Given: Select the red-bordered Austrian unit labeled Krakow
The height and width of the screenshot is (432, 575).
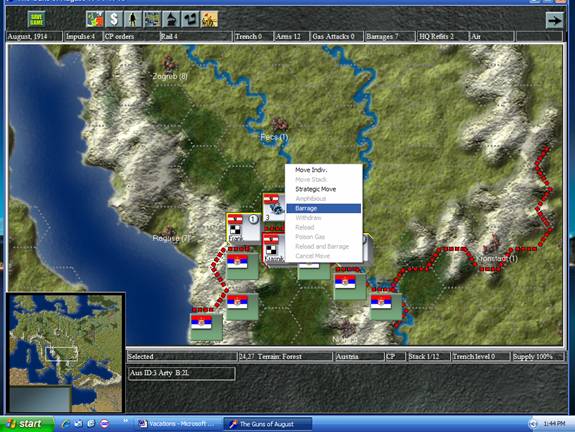Looking at the screenshot, I should click(274, 248).
